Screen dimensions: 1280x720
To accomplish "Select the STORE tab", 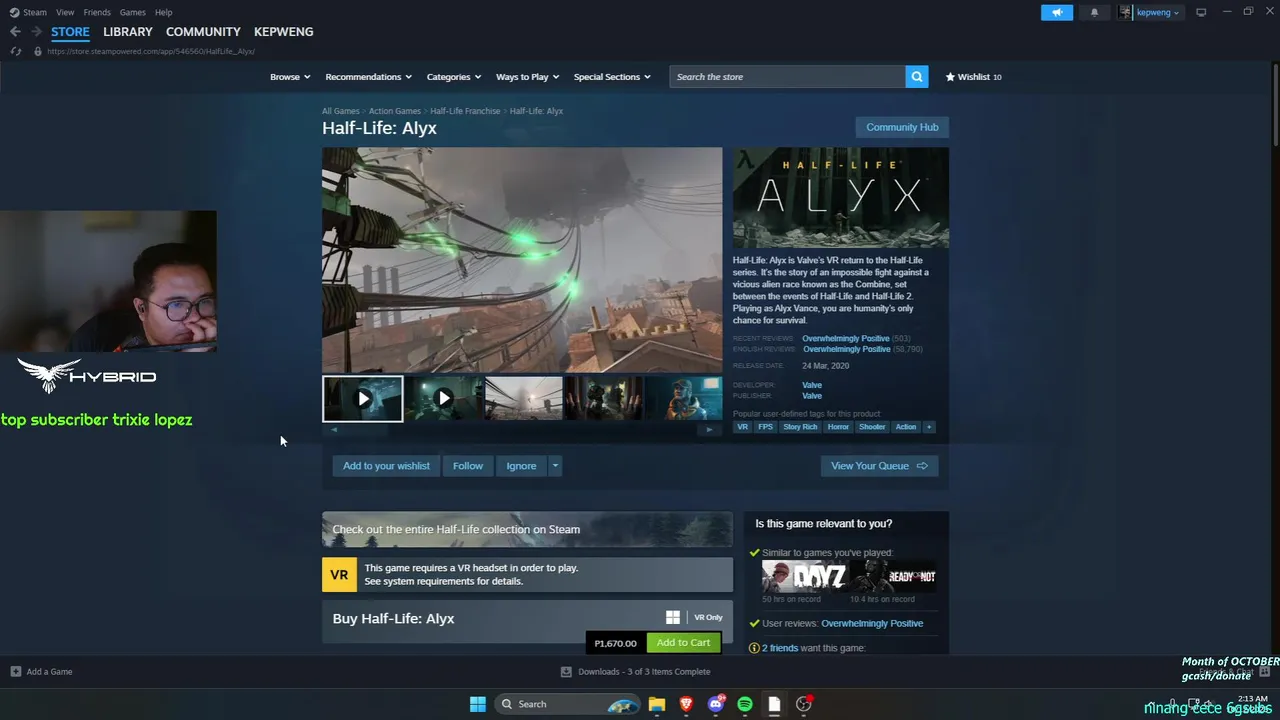I will [x=70, y=32].
